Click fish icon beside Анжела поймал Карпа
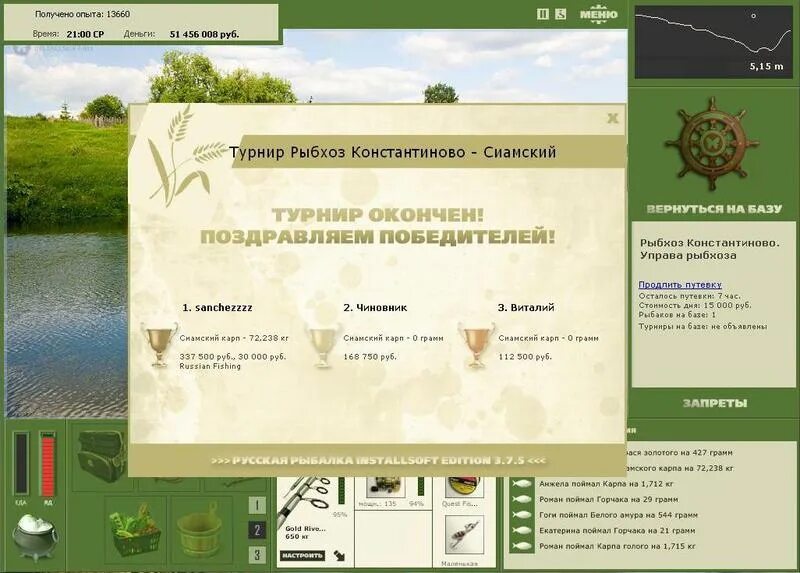Image resolution: width=800 pixels, height=573 pixels. [x=521, y=484]
